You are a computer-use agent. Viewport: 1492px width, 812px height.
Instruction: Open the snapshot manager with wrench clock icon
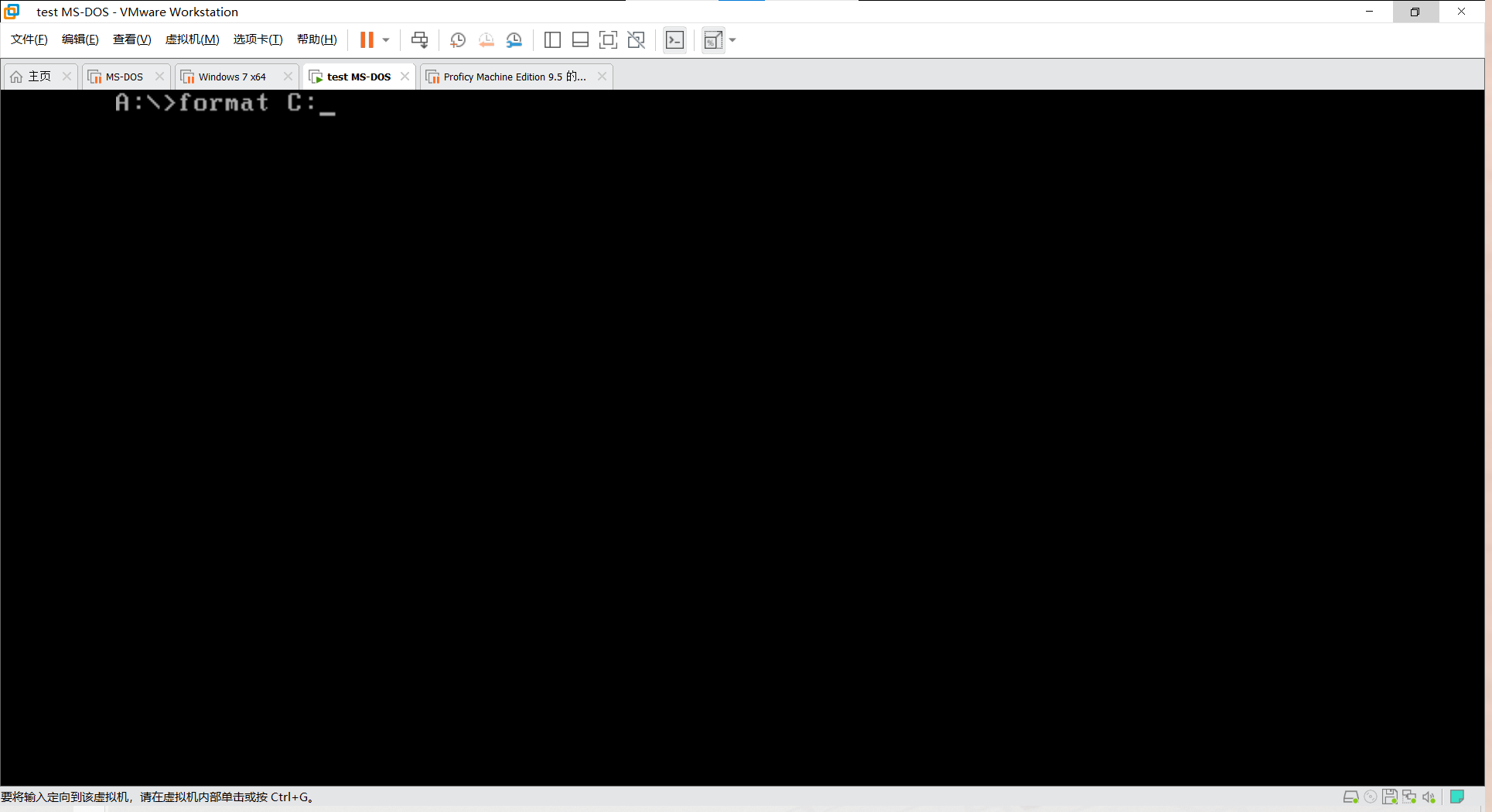(514, 40)
